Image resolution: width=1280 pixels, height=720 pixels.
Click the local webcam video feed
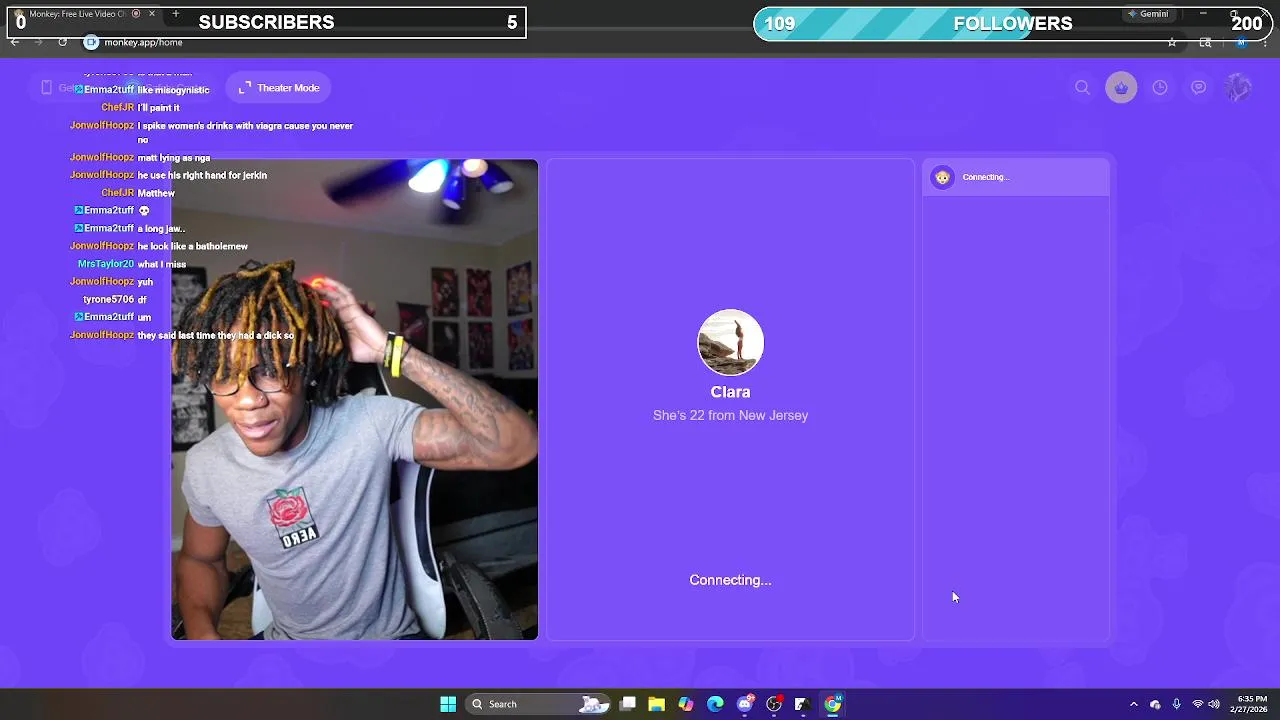tap(354, 399)
